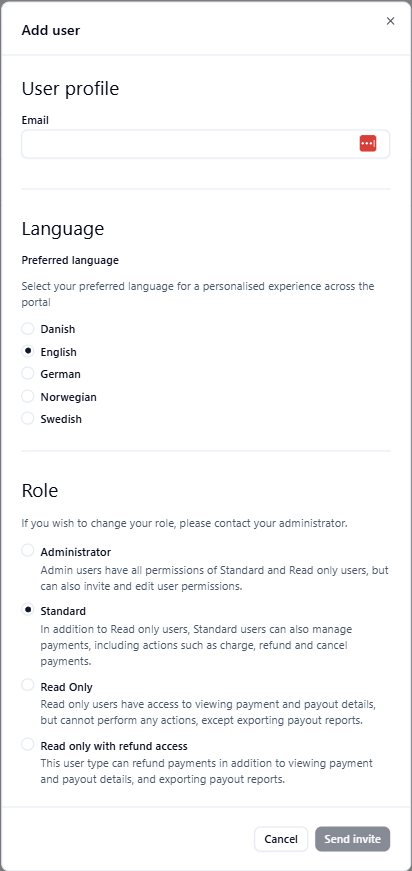Select Swedish radio button
Screen dimensions: 412x871
click(x=28, y=419)
